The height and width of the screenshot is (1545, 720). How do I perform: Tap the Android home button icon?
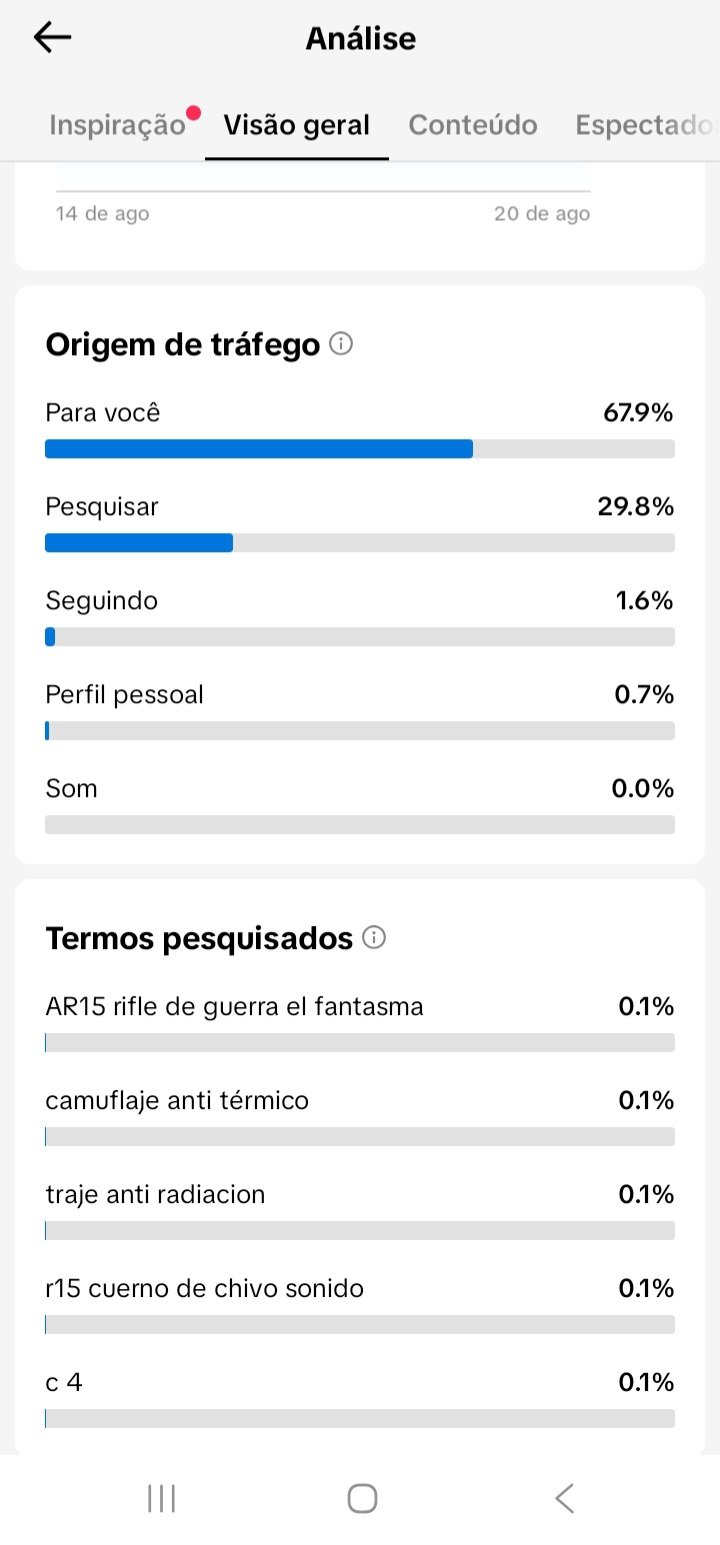pos(362,1498)
